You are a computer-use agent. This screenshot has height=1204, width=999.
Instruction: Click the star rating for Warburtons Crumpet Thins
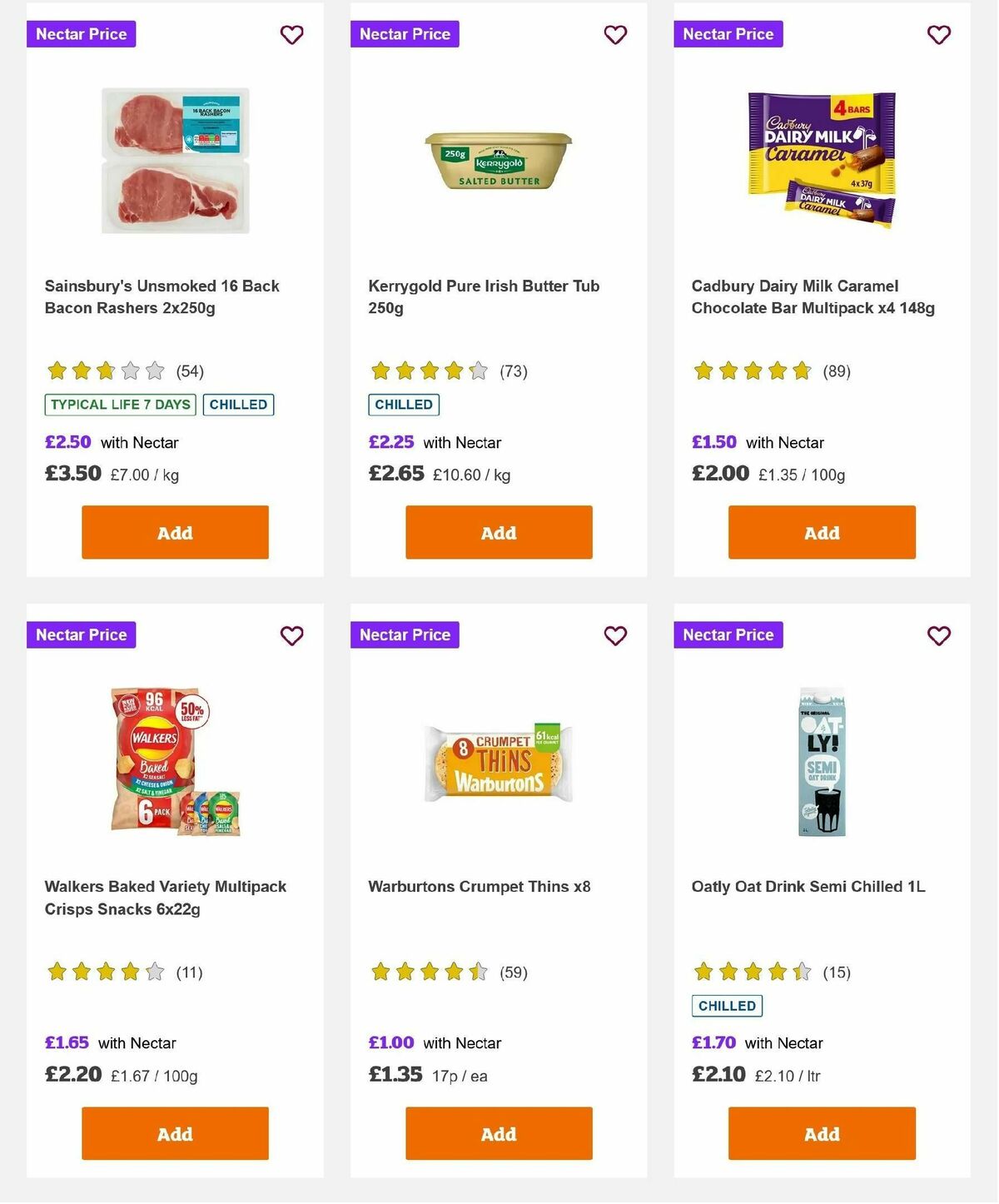point(428,972)
